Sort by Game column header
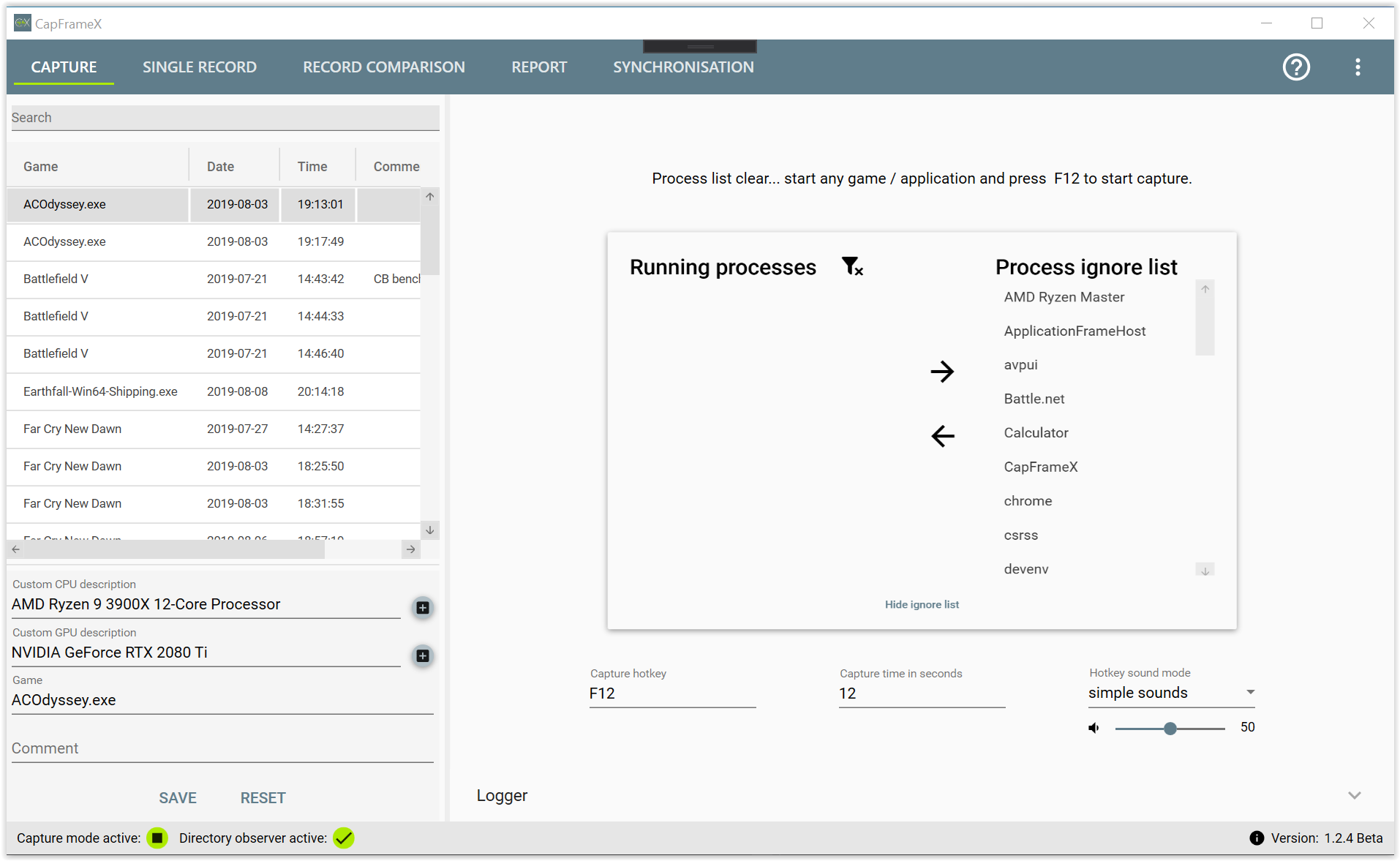The image size is (1400, 861). point(98,167)
